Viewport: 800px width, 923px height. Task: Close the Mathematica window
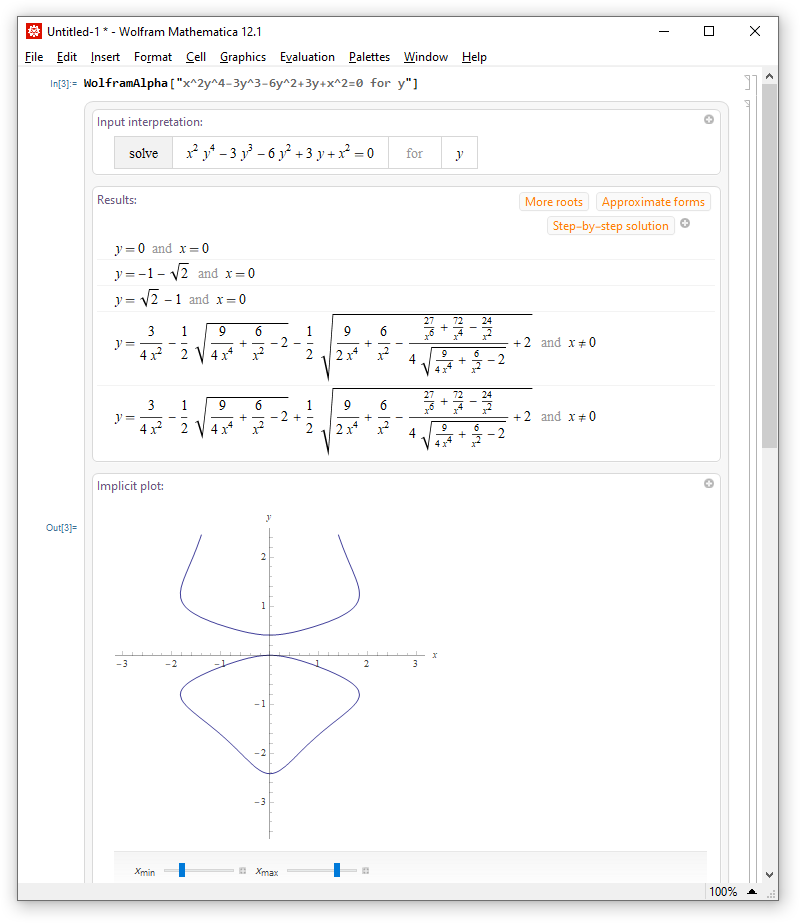pyautogui.click(x=755, y=31)
